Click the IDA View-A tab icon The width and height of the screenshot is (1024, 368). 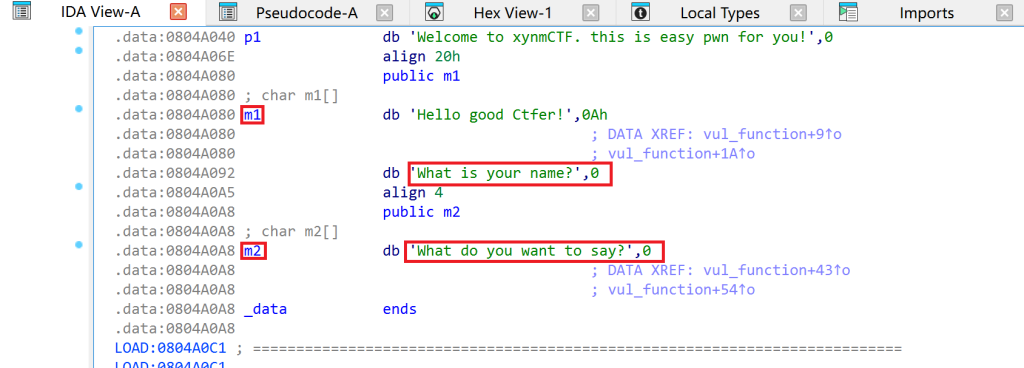point(22,12)
